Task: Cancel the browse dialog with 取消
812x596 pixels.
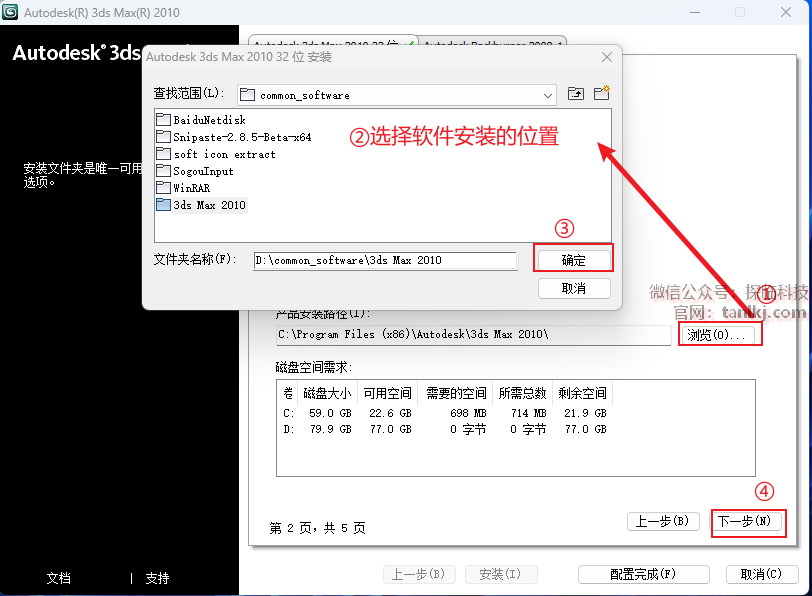Action: click(x=574, y=288)
